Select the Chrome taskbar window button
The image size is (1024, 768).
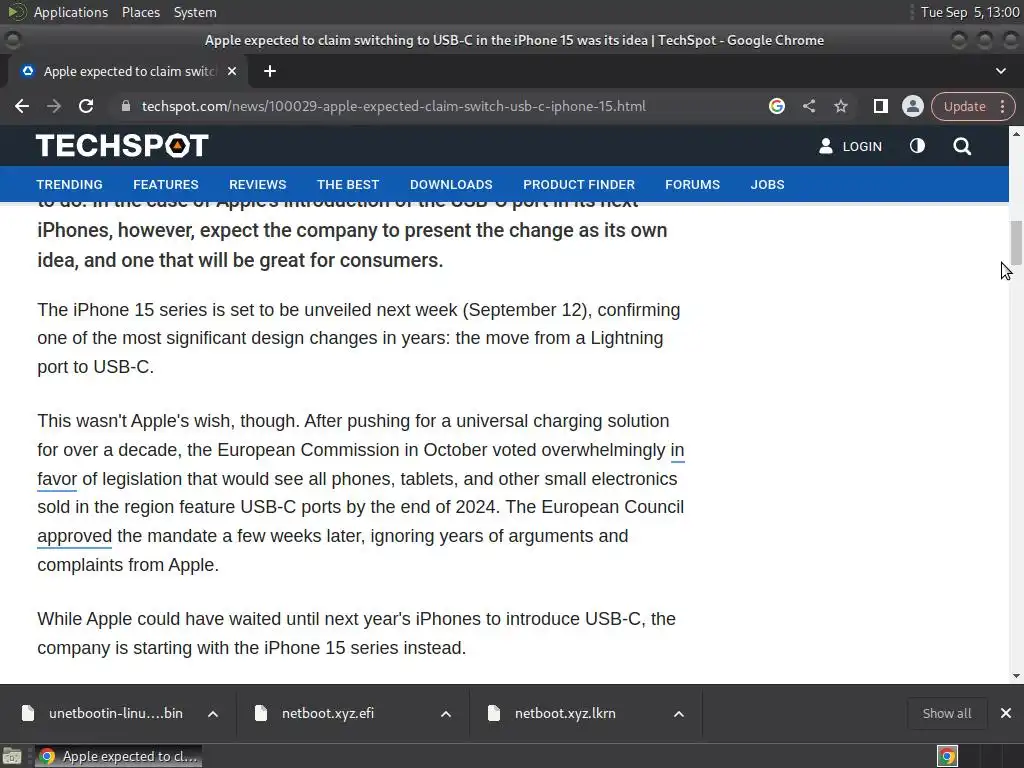coord(118,756)
